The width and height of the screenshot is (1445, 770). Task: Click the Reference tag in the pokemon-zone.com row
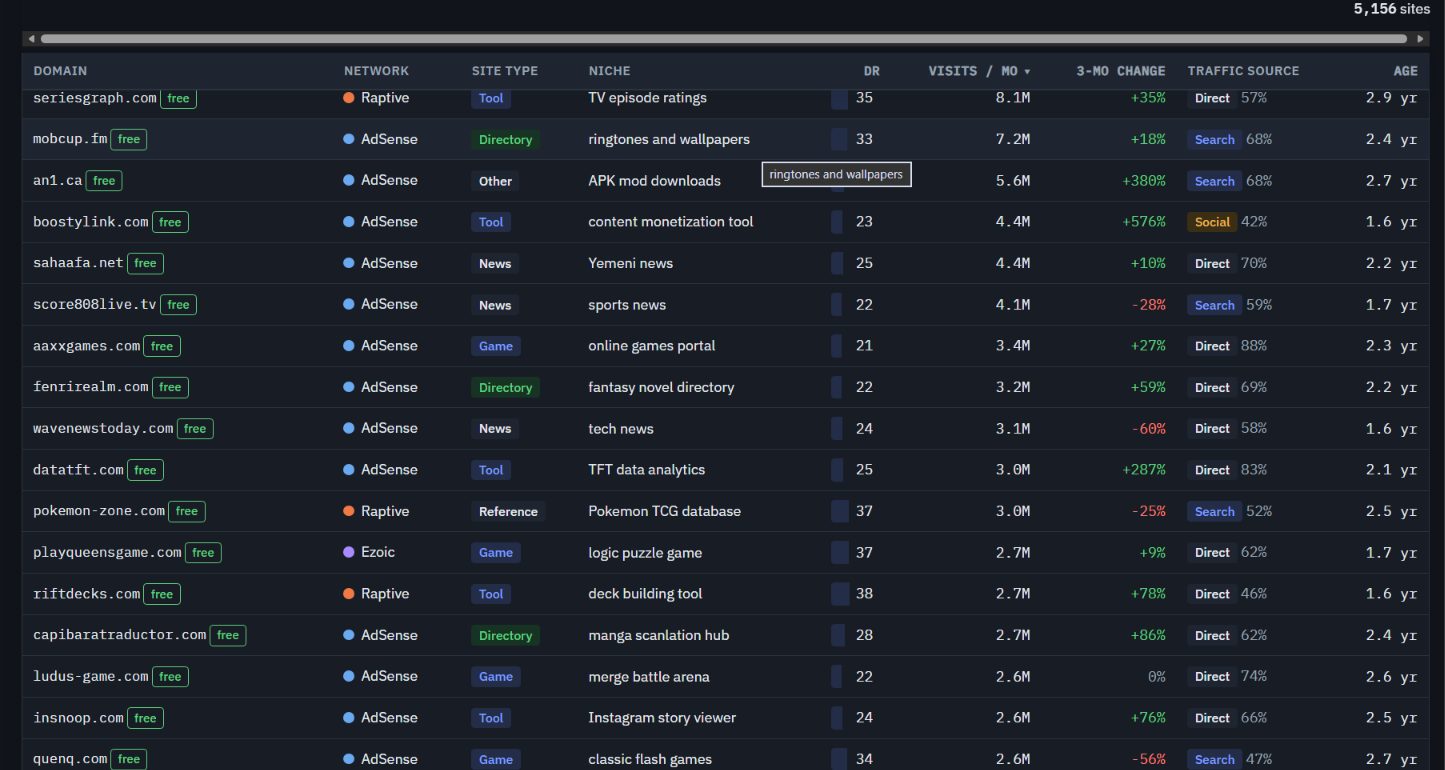pyautogui.click(x=508, y=512)
